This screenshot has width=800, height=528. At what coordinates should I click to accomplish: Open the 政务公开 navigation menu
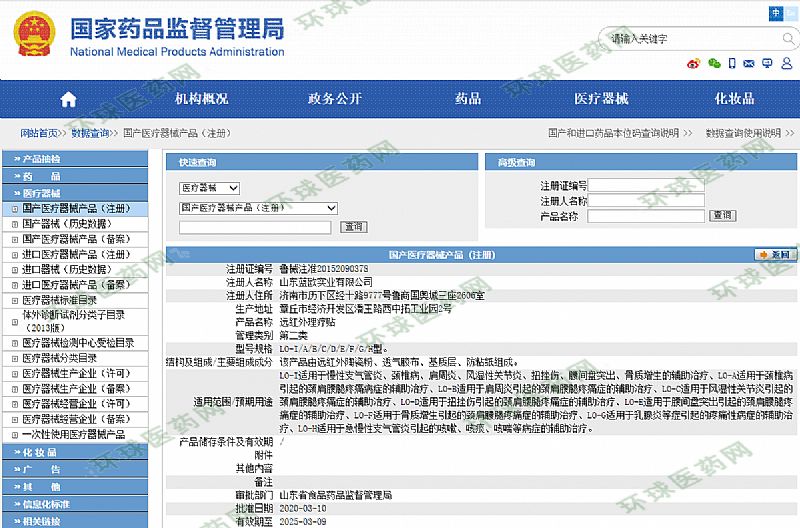335,99
